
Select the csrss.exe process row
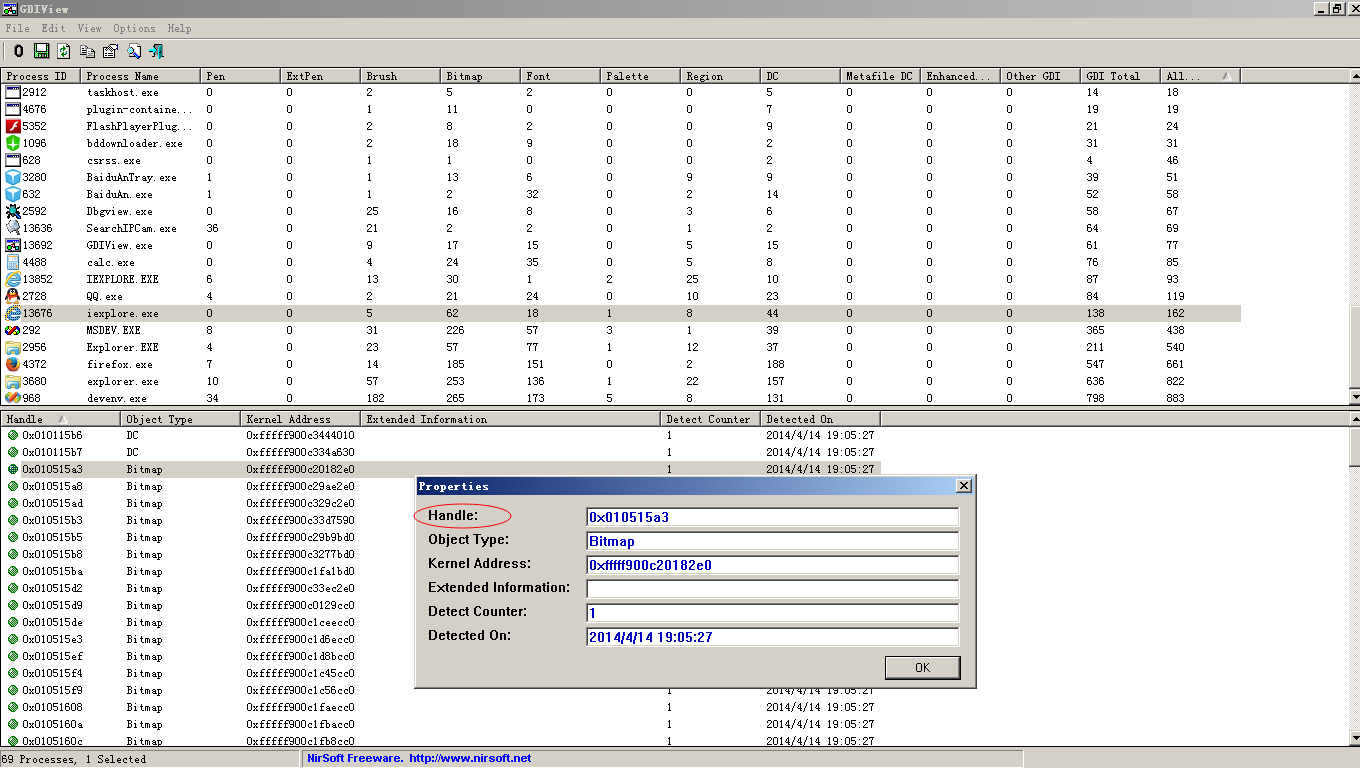621,160
